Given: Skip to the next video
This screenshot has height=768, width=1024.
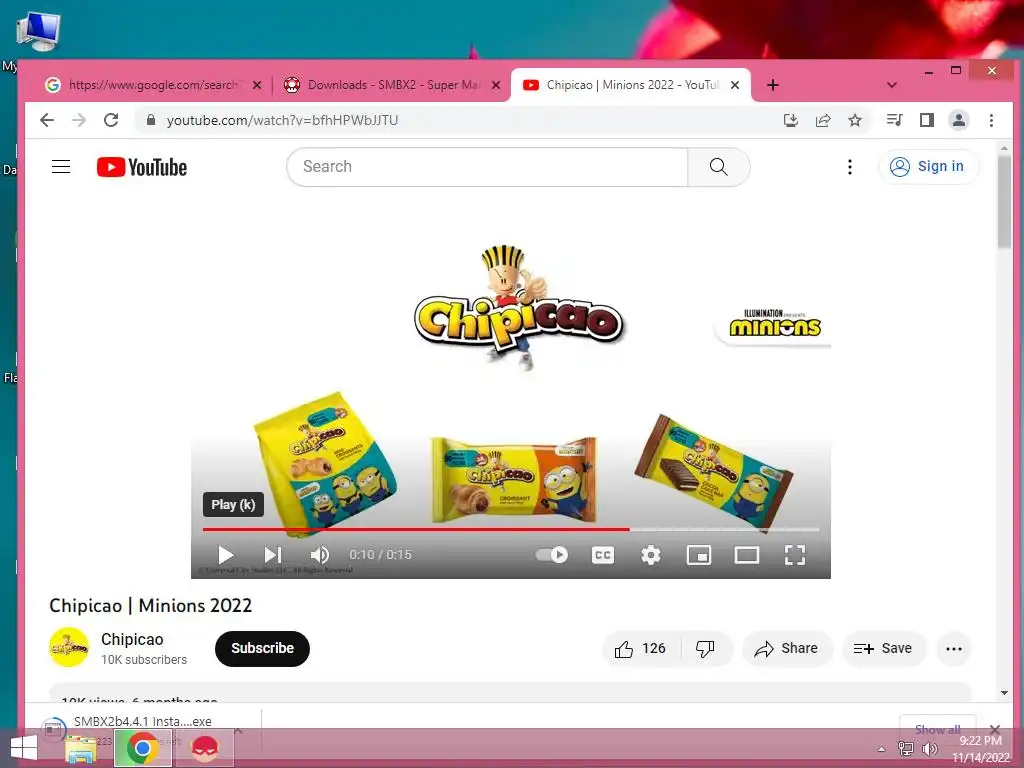Looking at the screenshot, I should (x=273, y=555).
